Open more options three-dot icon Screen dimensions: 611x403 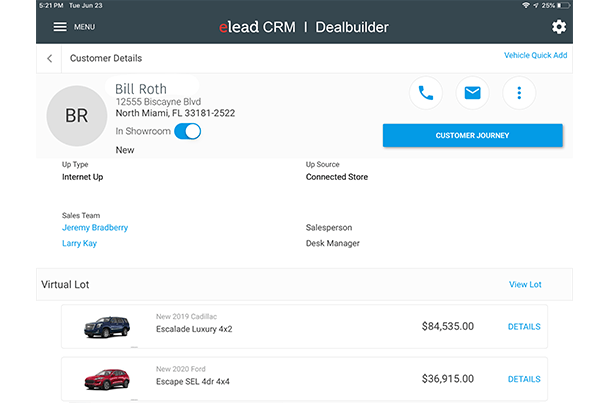click(519, 93)
